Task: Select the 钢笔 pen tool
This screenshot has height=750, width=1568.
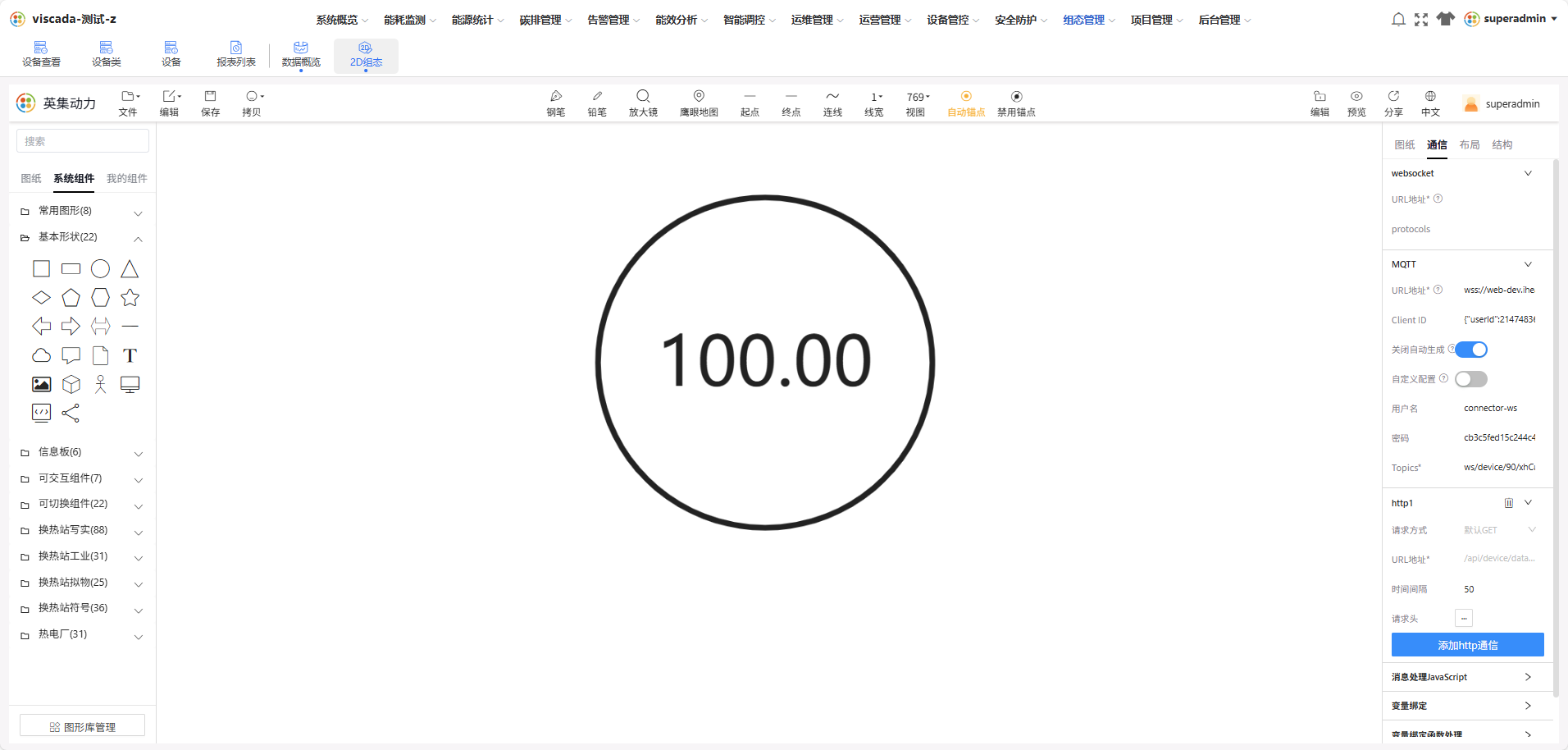Action: [x=556, y=103]
